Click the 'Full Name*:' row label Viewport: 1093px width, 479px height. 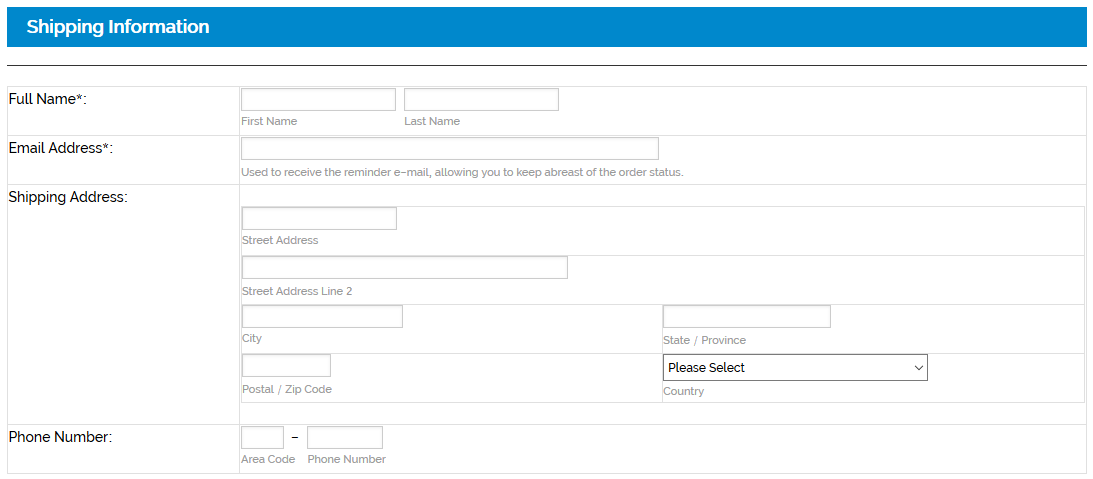coord(48,99)
